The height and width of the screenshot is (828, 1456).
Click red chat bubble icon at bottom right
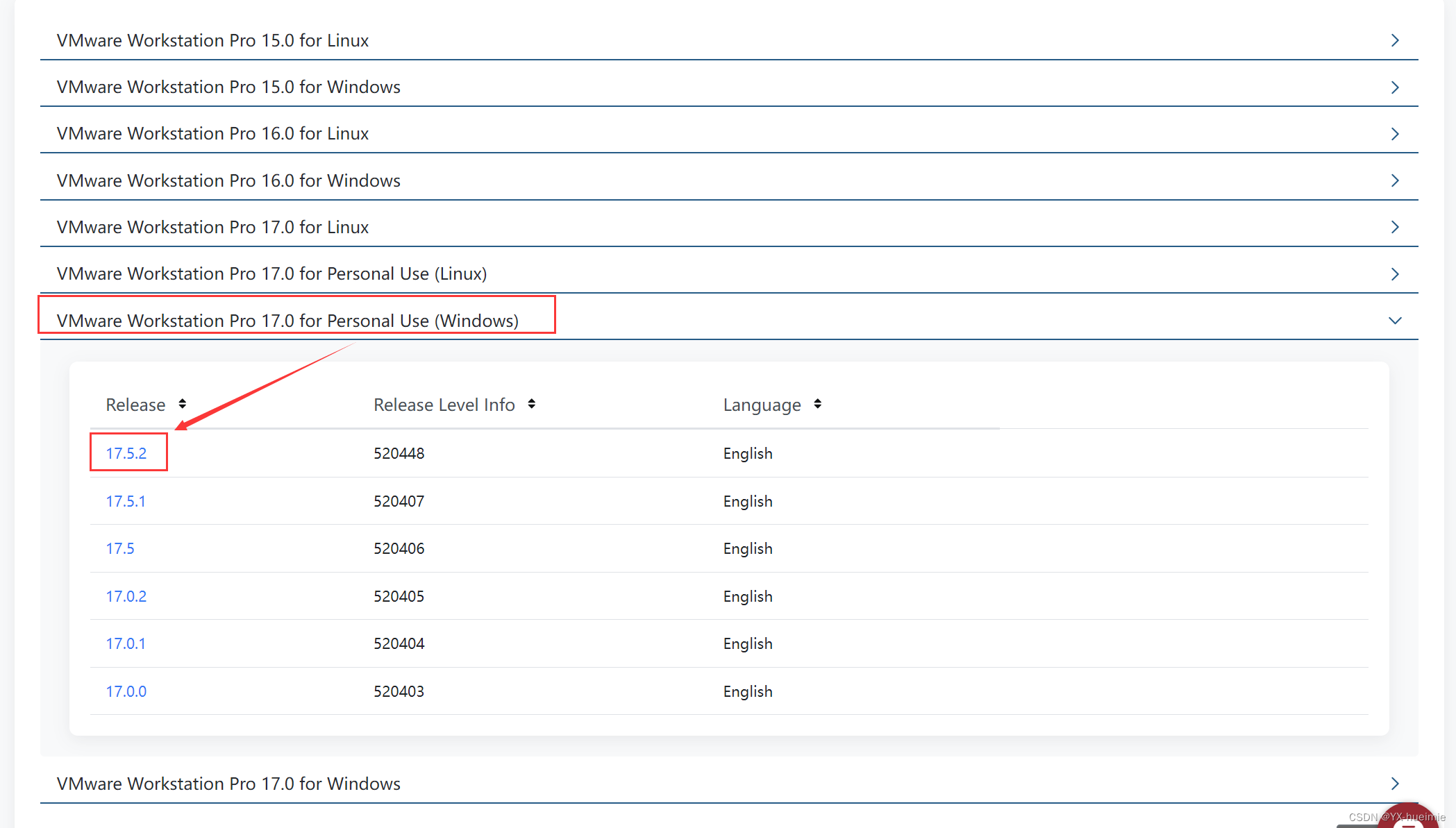click(1407, 819)
